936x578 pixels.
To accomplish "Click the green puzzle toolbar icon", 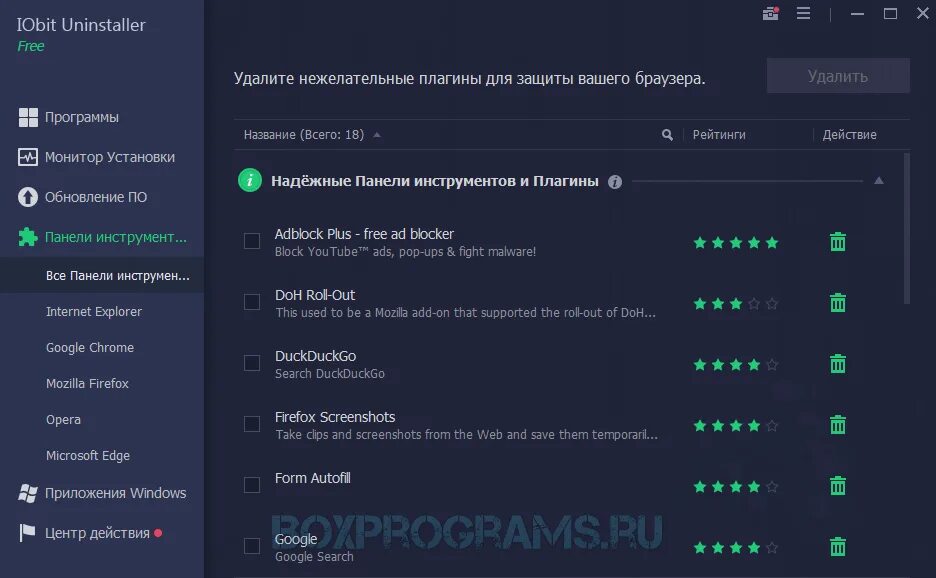I will coord(28,237).
